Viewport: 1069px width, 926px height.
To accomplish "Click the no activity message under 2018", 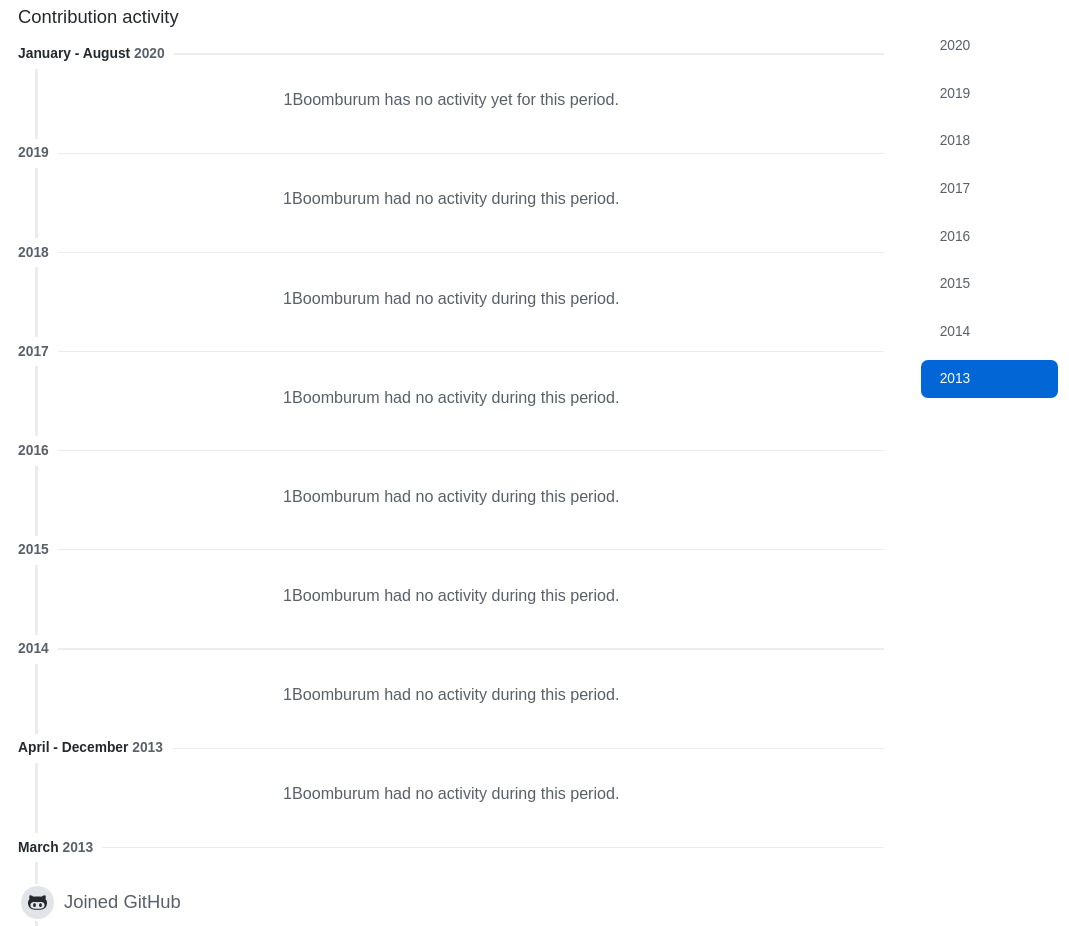I will point(451,299).
